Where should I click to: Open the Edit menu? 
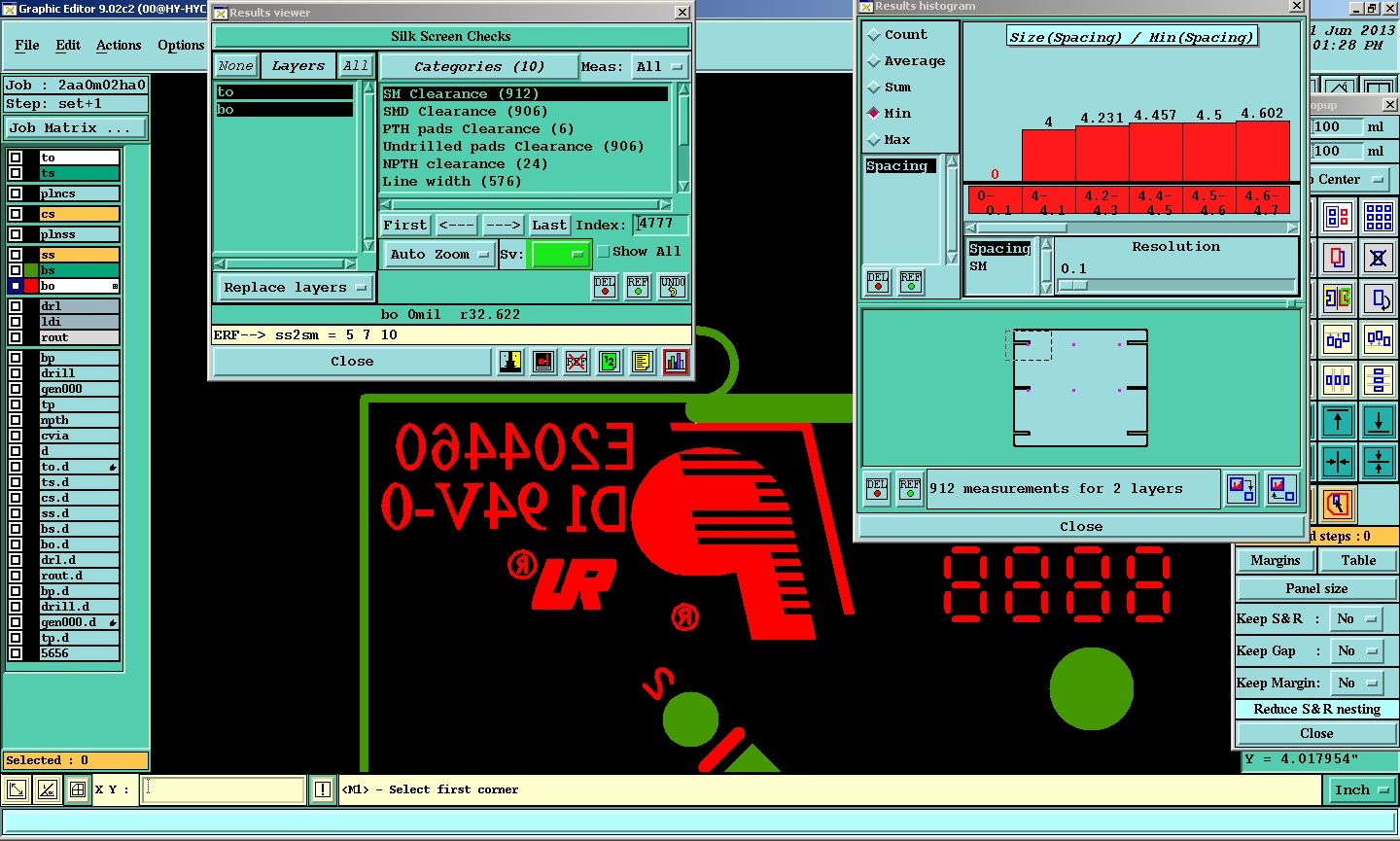[x=68, y=46]
